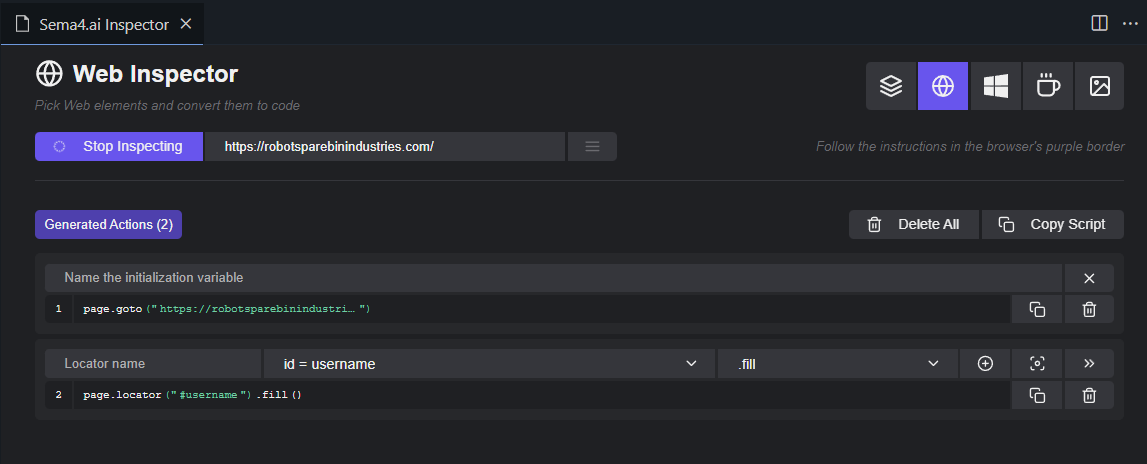Click the URL field with robotsparebinindustries.com
The width and height of the screenshot is (1147, 464).
384,146
